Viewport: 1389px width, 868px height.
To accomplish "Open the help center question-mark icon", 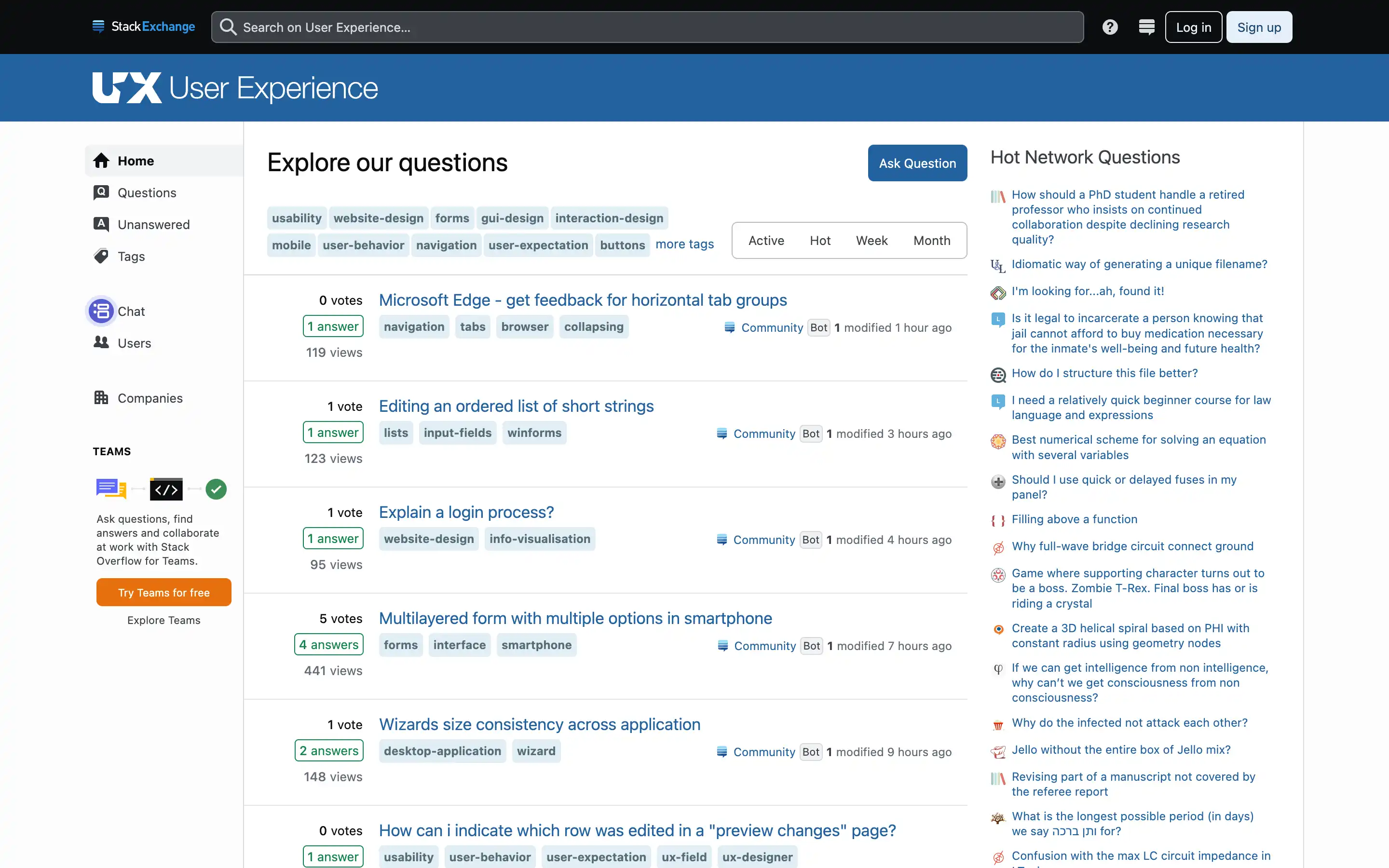I will pos(1109,27).
